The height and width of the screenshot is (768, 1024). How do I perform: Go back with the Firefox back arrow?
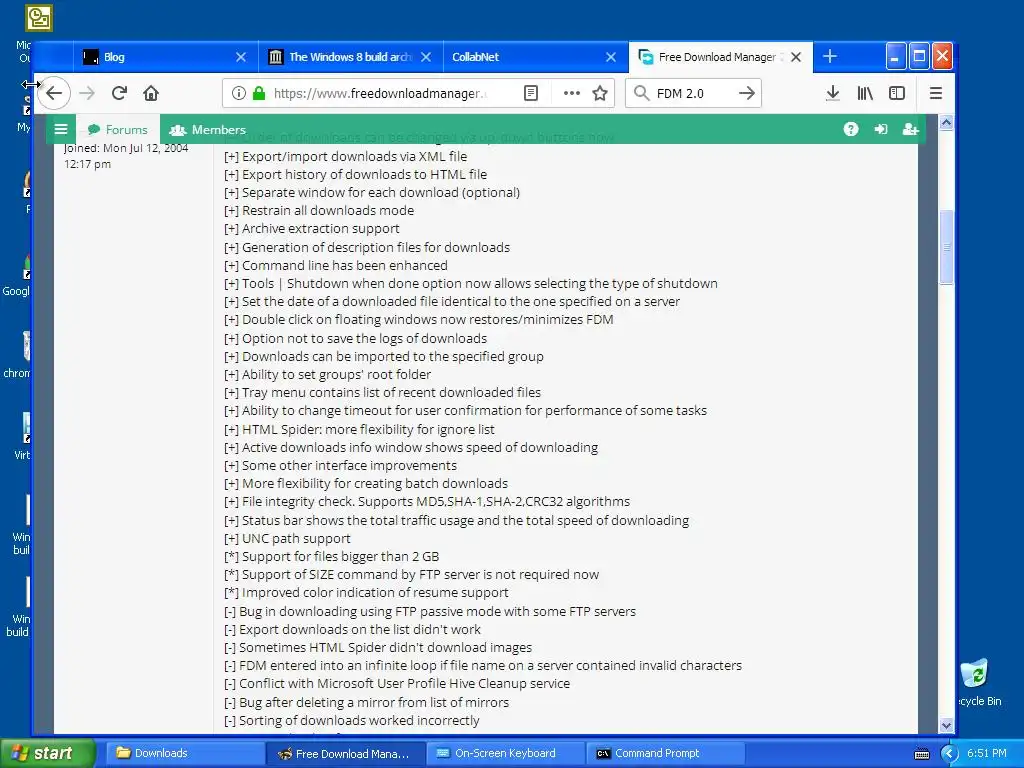tap(54, 93)
